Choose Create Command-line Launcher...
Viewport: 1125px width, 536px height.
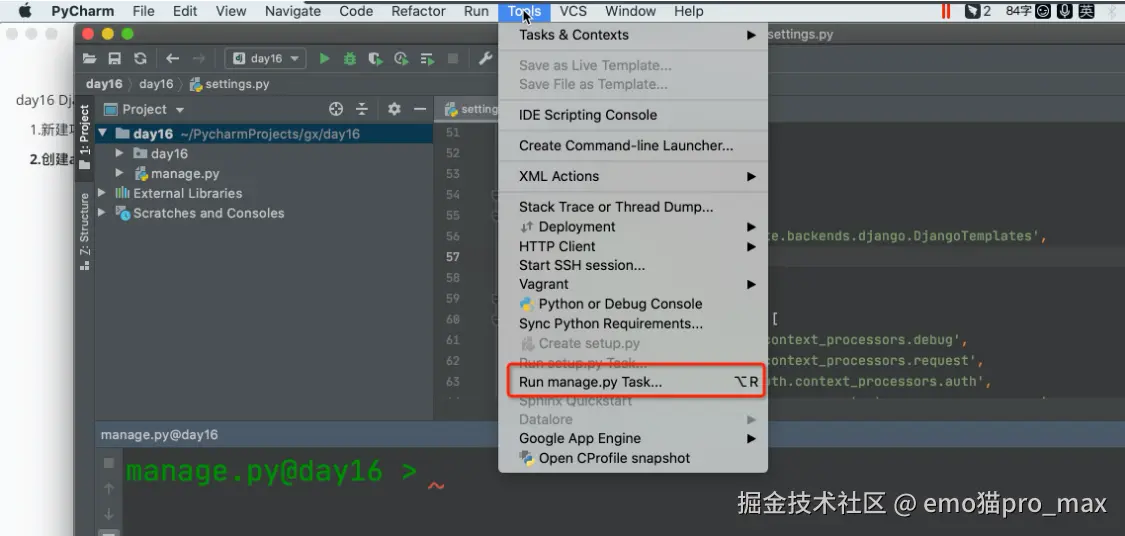pos(633,146)
